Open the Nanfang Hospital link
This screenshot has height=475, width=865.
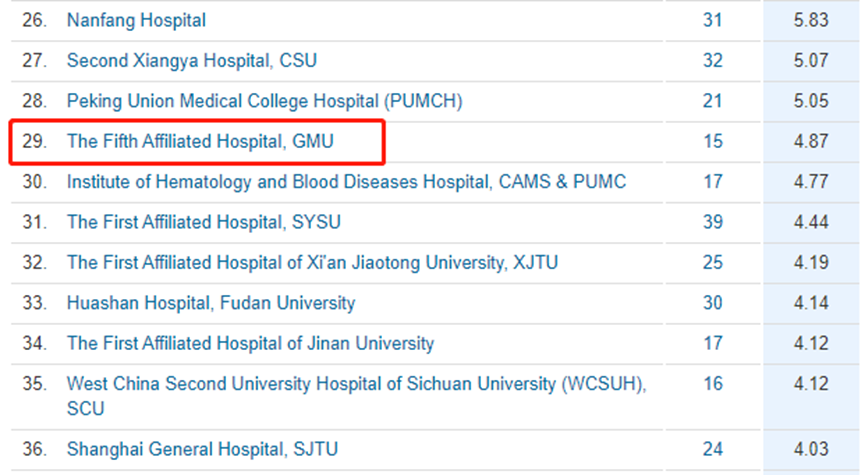click(x=136, y=19)
